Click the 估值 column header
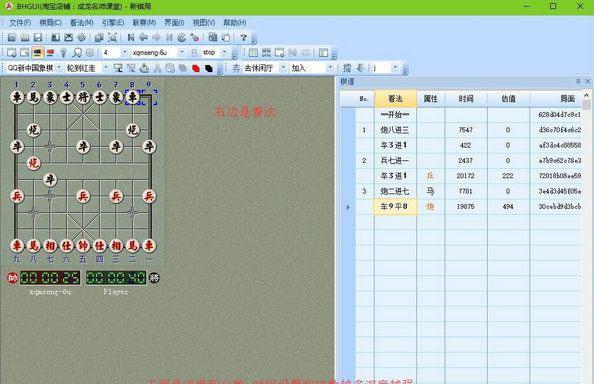 [x=508, y=99]
